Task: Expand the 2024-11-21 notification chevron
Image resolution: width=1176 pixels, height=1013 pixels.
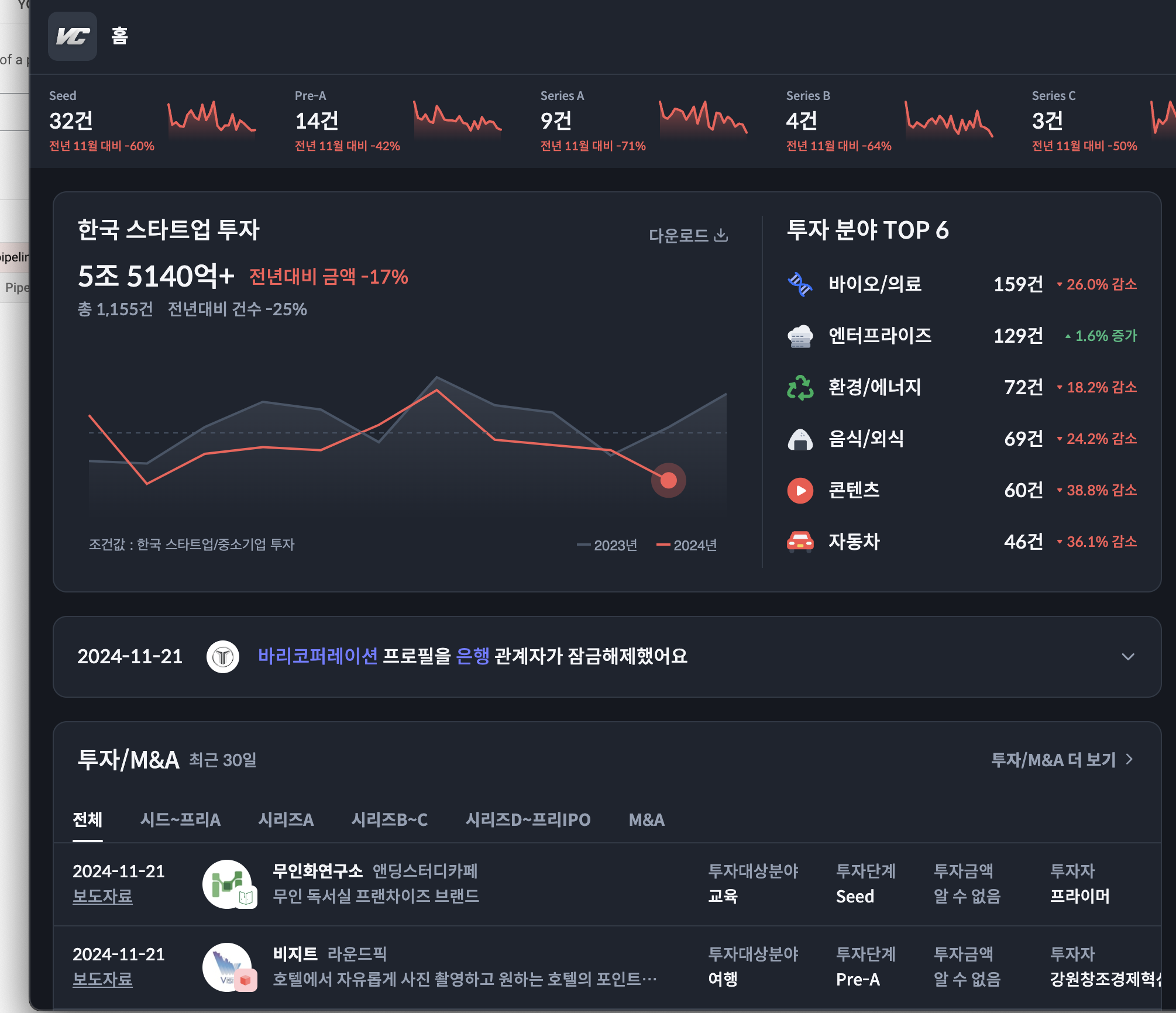Action: pyautogui.click(x=1128, y=657)
